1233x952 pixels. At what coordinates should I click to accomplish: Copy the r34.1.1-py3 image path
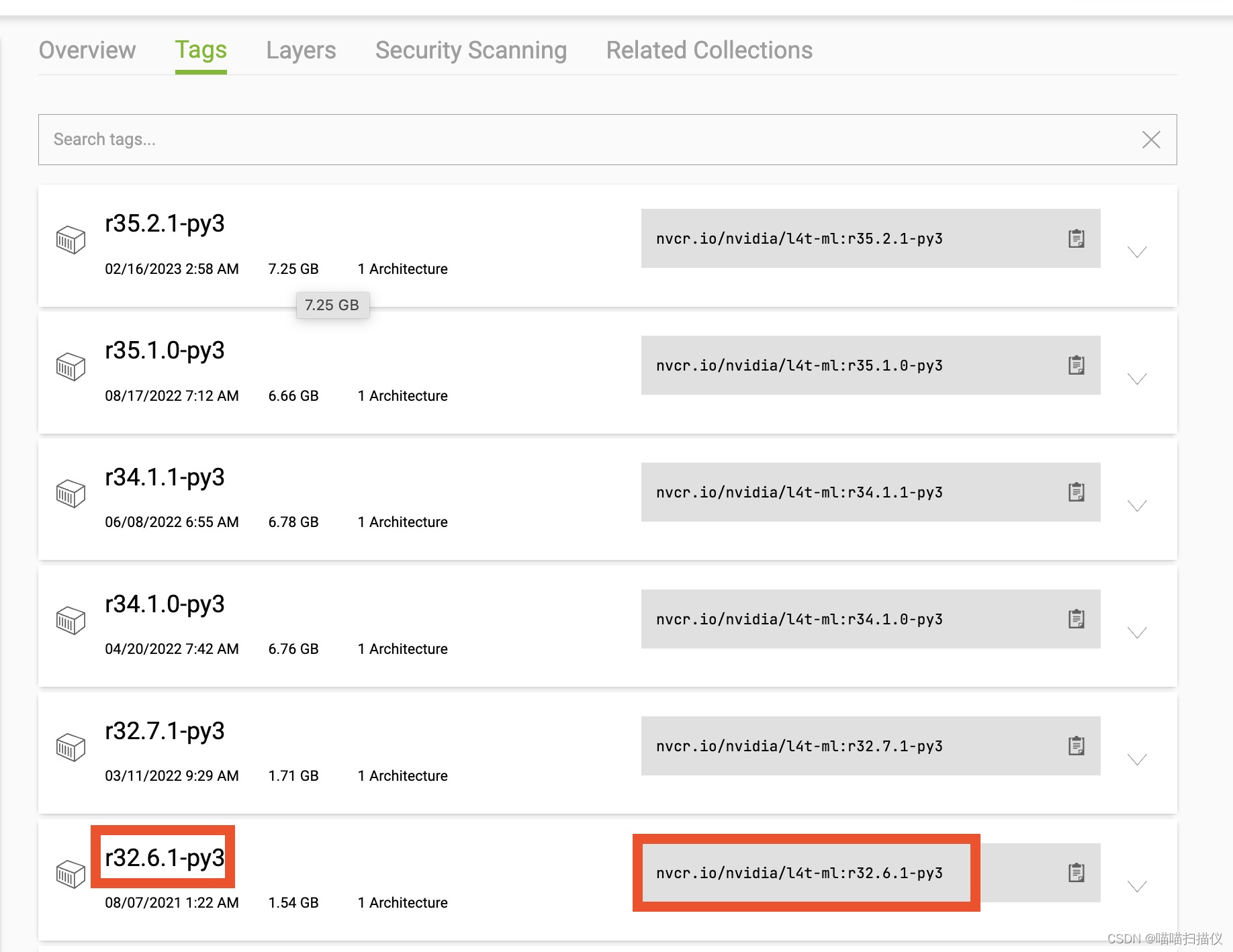tap(1077, 492)
